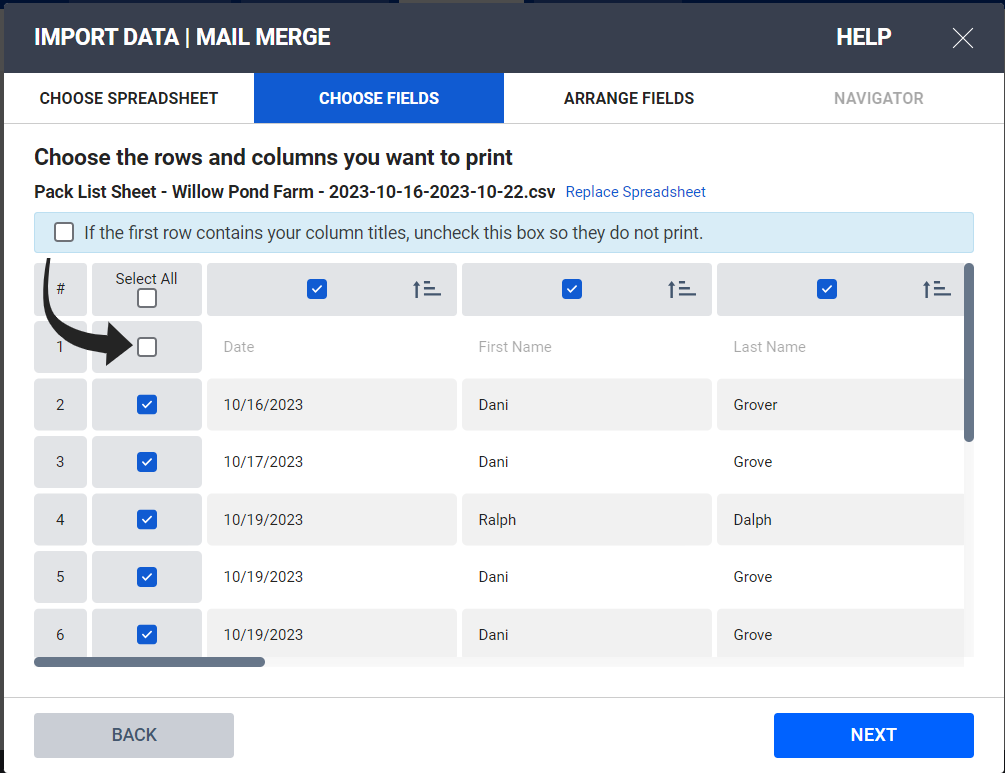The image size is (1005, 773).
Task: Click the row number 4 cell
Action: [60, 519]
